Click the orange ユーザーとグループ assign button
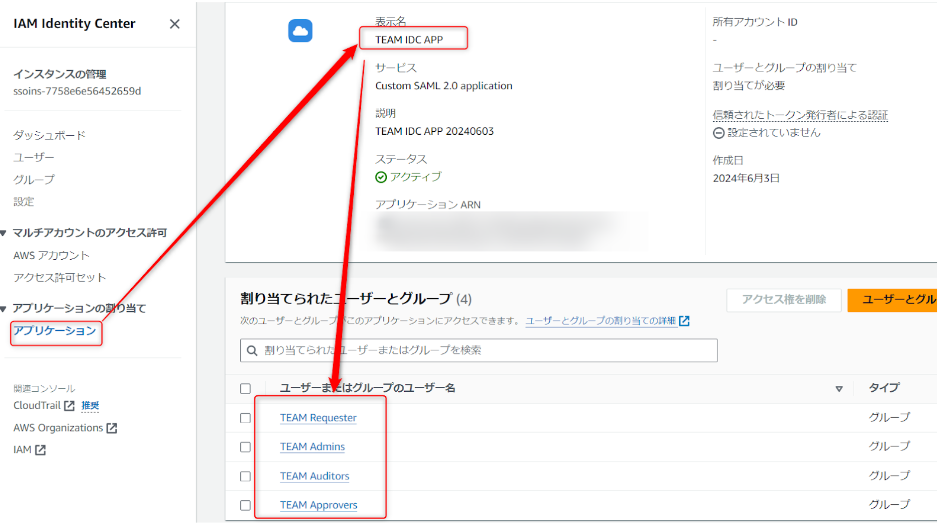The image size is (950, 531). coord(892,299)
